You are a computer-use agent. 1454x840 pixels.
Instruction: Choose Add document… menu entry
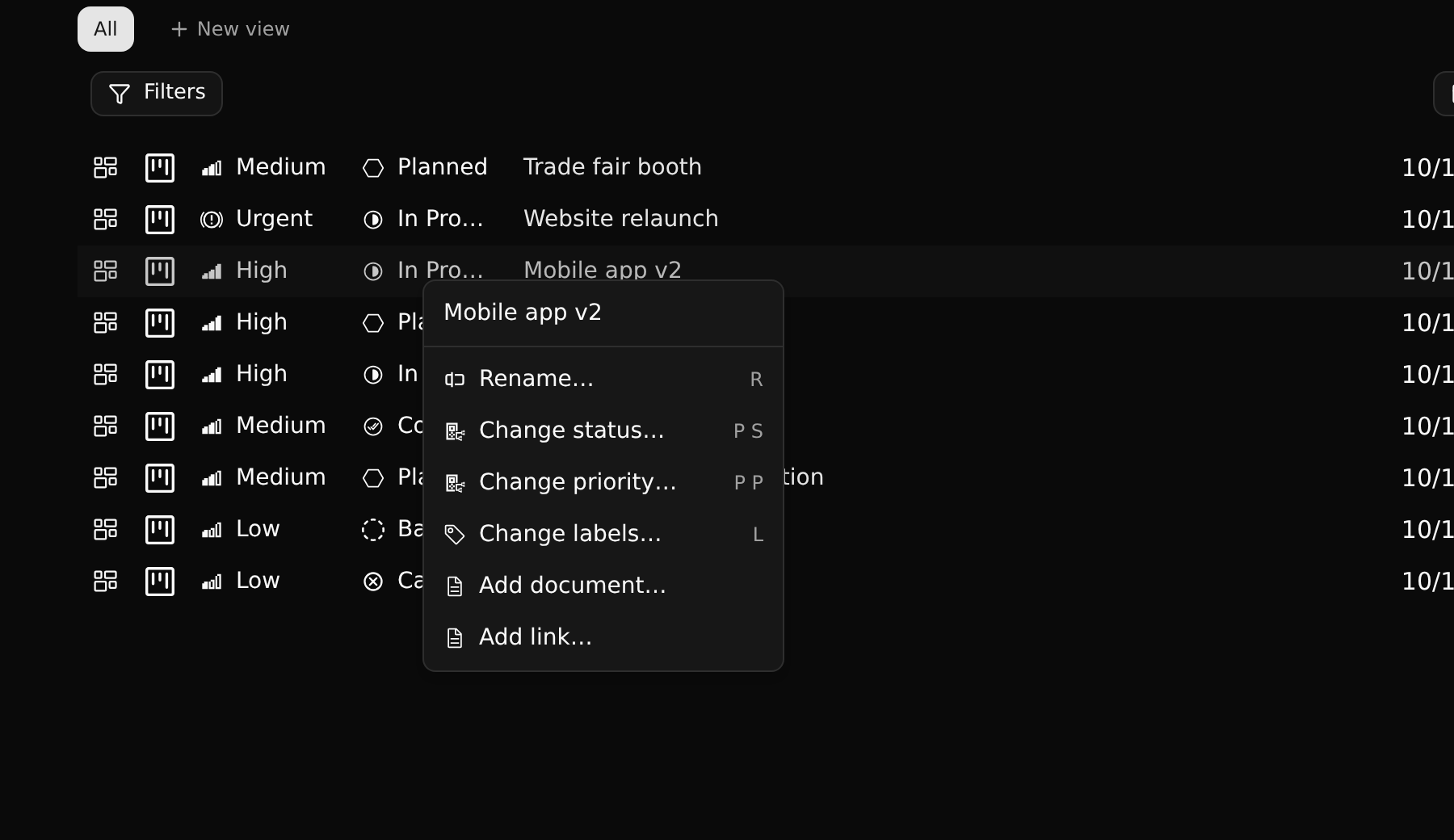click(603, 586)
